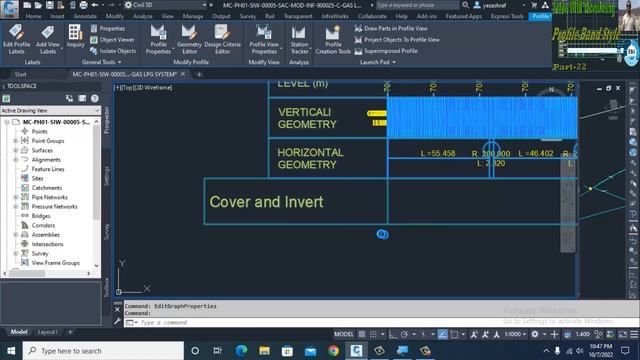Viewport: 640px width, 360px height.
Task: Switch to Layout1 tab
Action: click(47, 332)
